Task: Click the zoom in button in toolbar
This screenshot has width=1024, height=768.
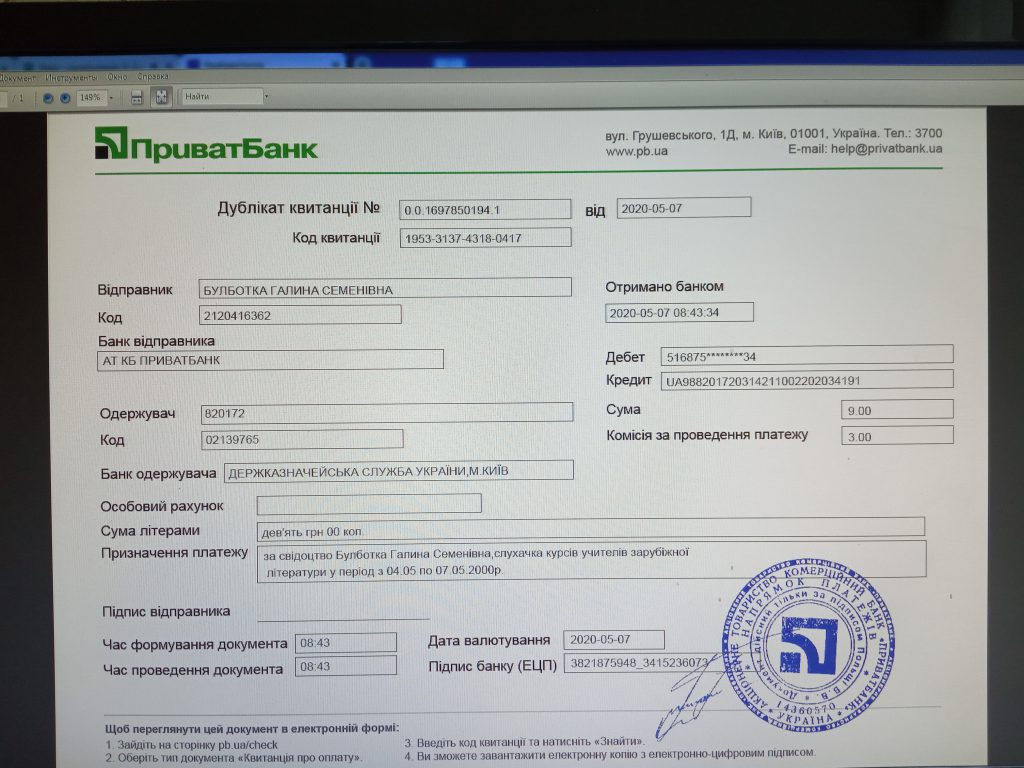Action: tap(65, 98)
